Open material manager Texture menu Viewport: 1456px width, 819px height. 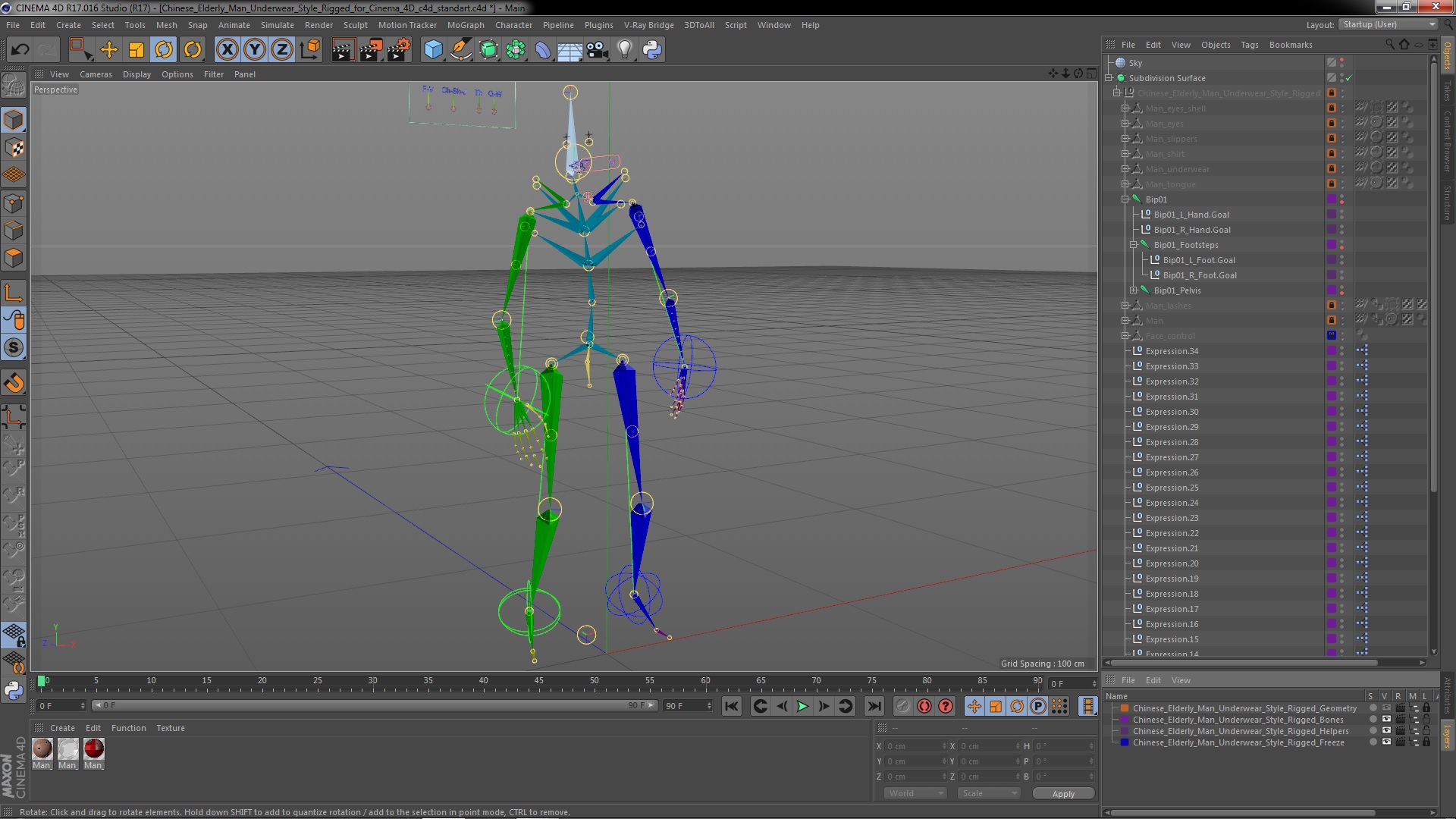click(171, 728)
